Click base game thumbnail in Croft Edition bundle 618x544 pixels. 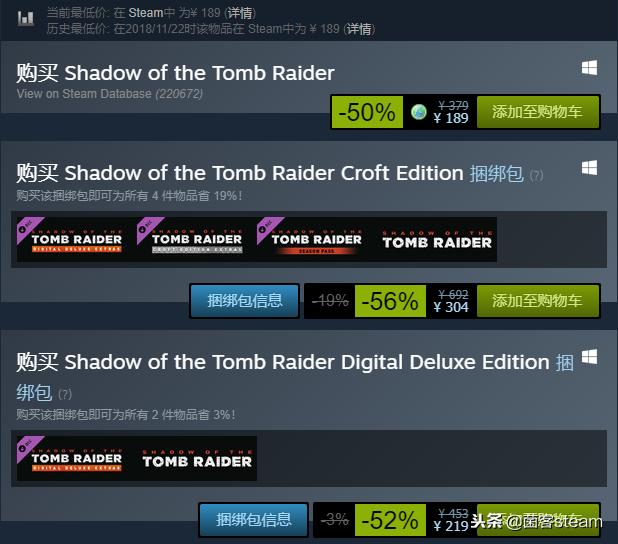pos(436,239)
